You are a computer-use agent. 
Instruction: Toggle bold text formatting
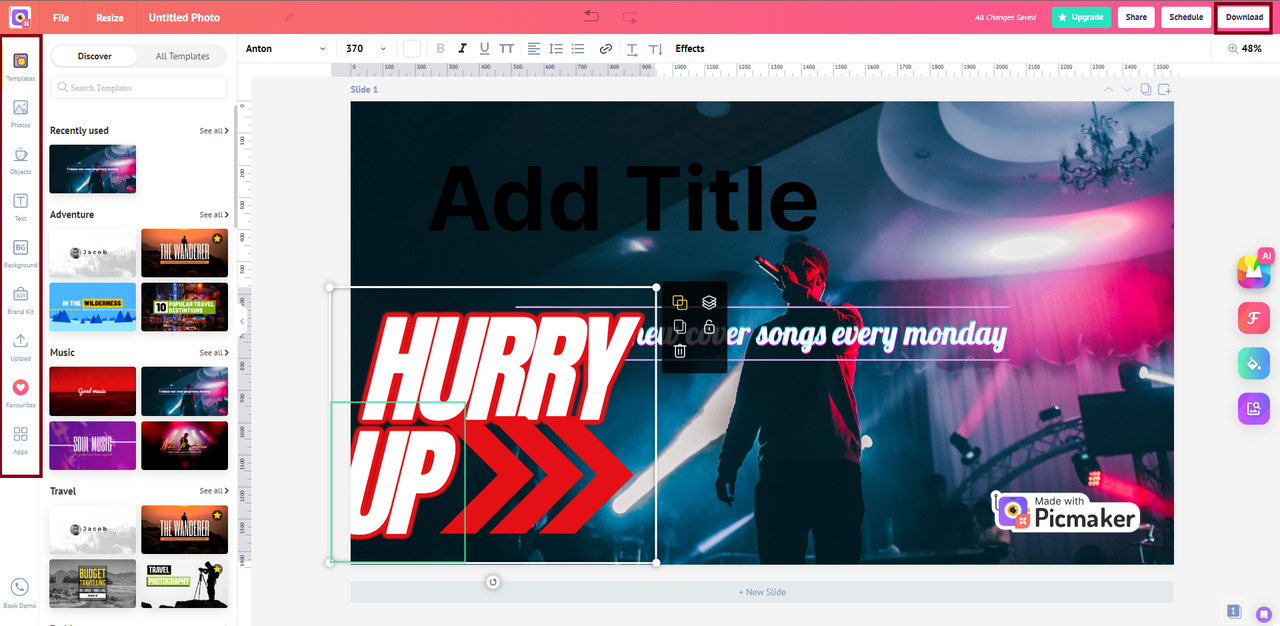coord(441,48)
